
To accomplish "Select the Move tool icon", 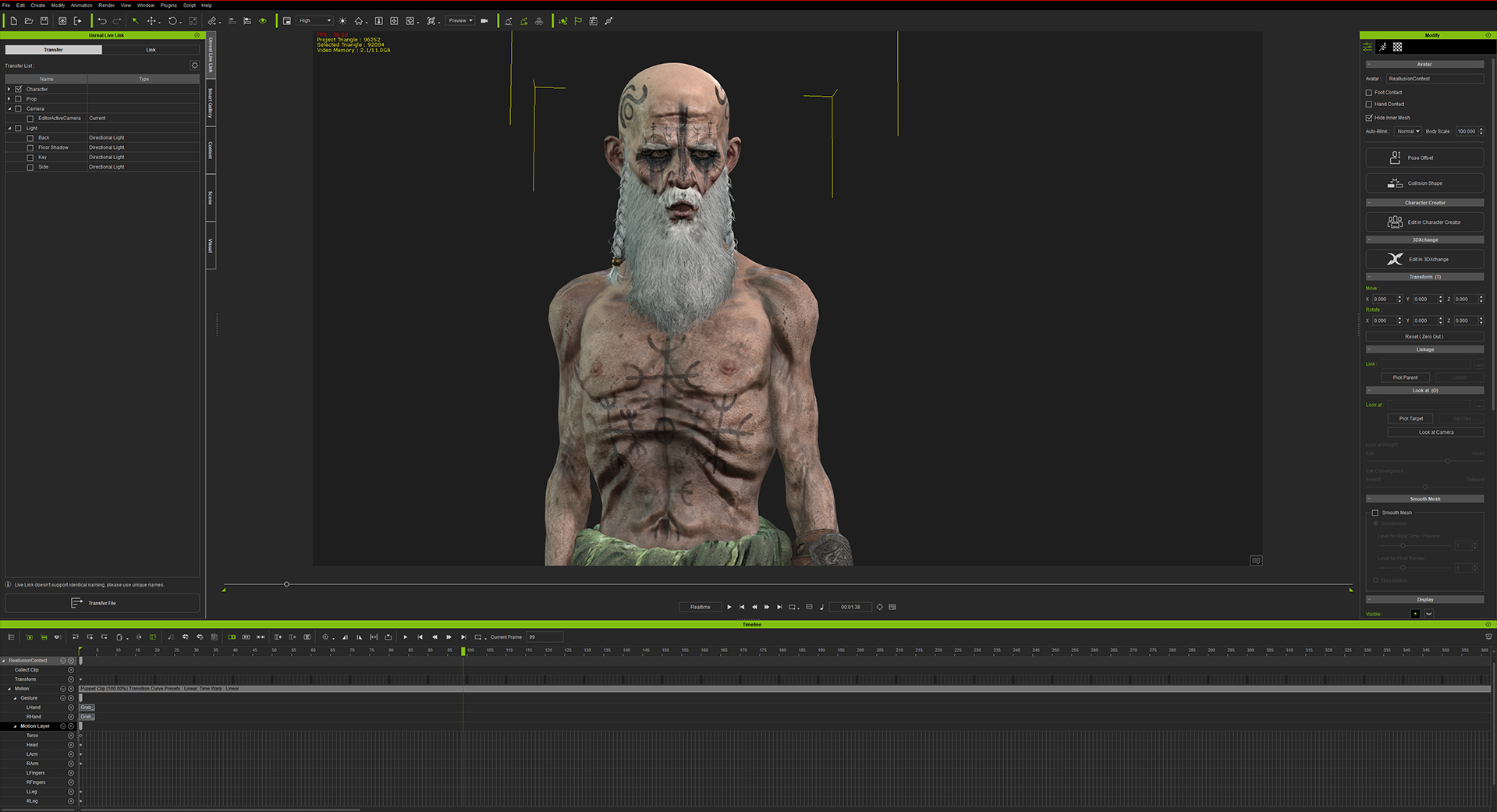I will (152, 21).
